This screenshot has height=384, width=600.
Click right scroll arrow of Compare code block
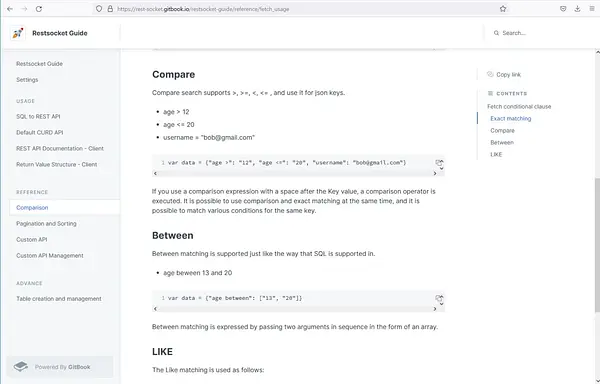click(435, 173)
